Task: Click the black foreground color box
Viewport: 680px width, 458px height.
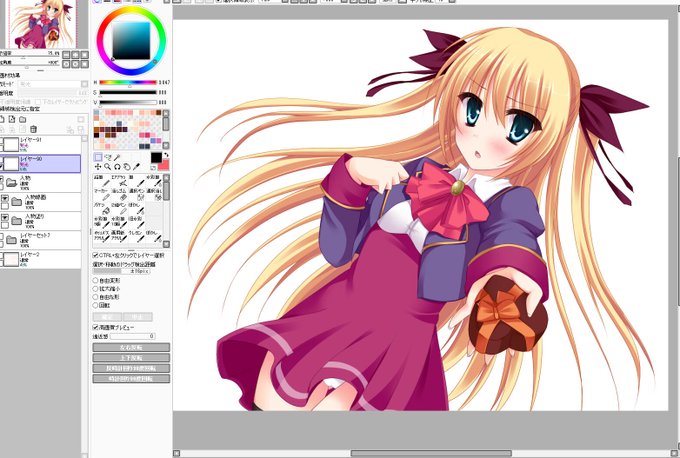Action: pos(156,157)
